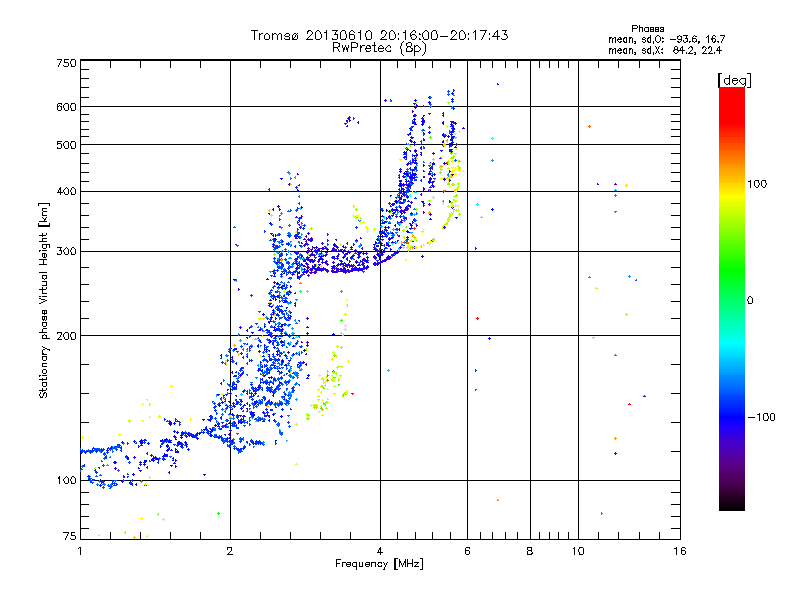
Task: Click the y-axis tick label "75"
Action: pos(70,536)
